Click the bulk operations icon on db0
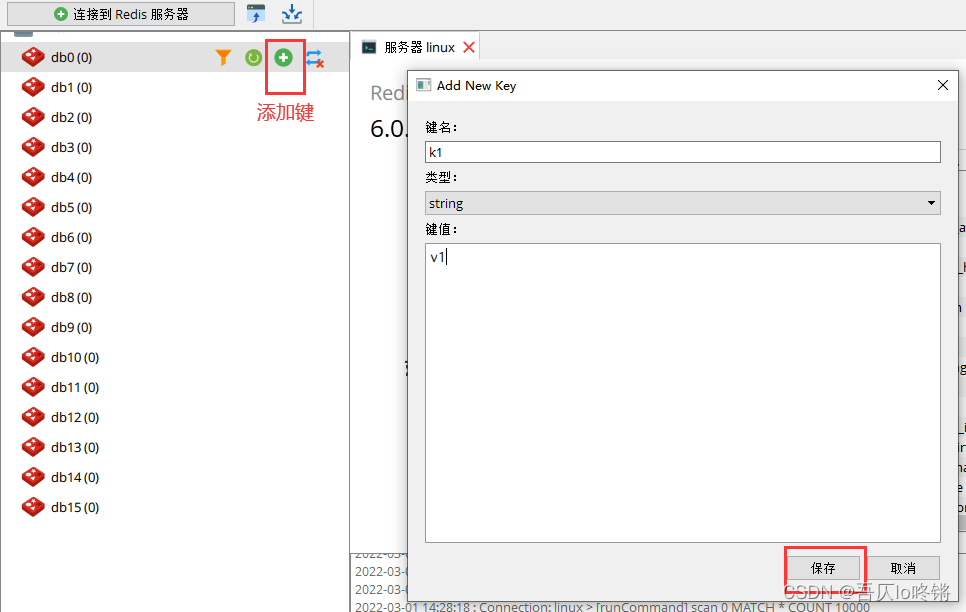This screenshot has height=612, width=966. tap(315, 59)
